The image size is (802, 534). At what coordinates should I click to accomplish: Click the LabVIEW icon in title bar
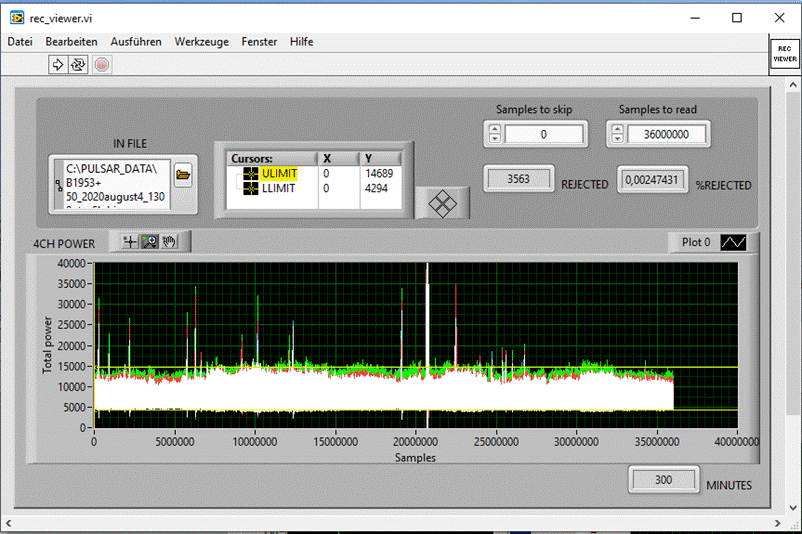point(17,18)
